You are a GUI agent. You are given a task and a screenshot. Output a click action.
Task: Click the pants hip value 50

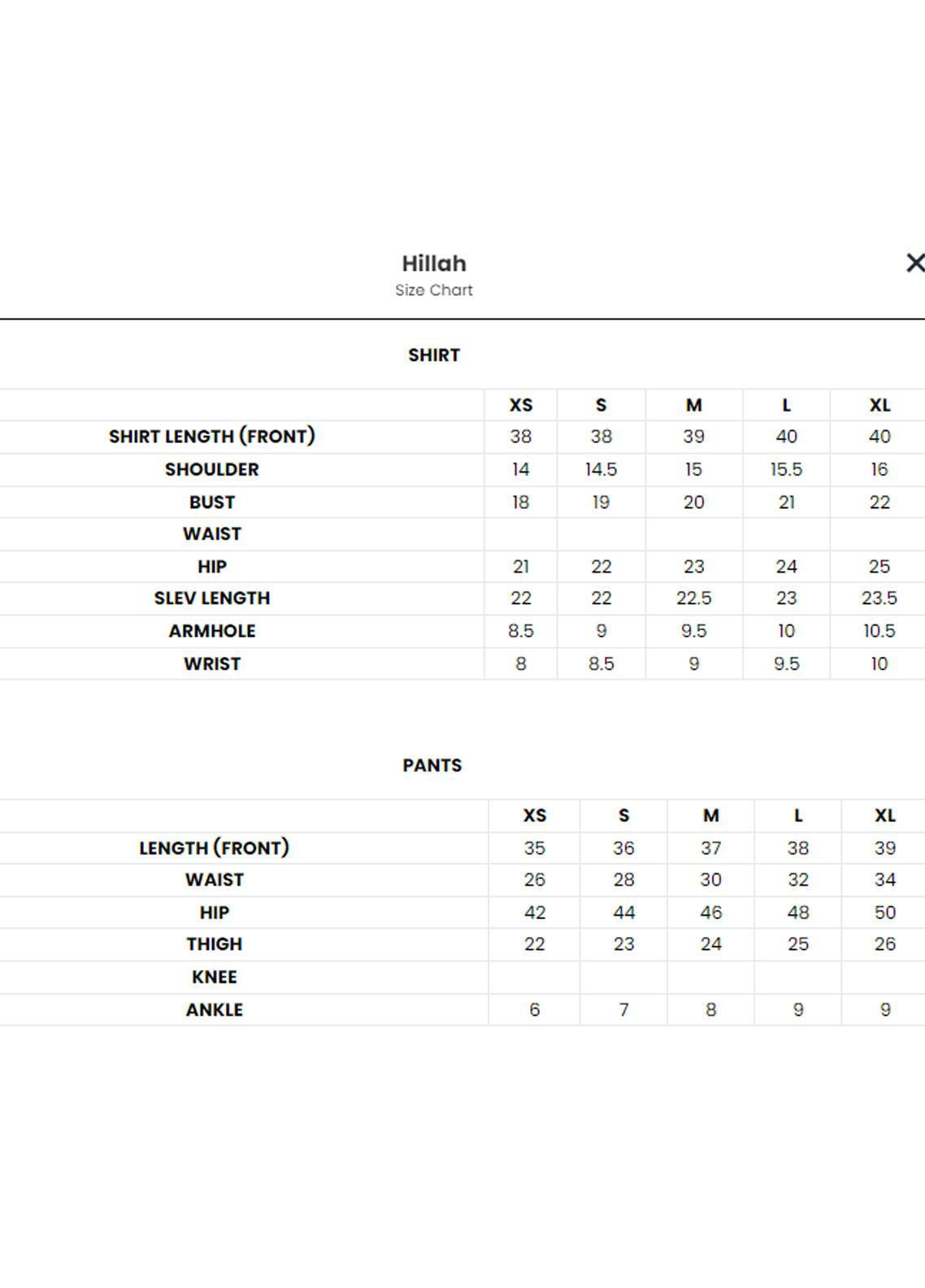884,912
